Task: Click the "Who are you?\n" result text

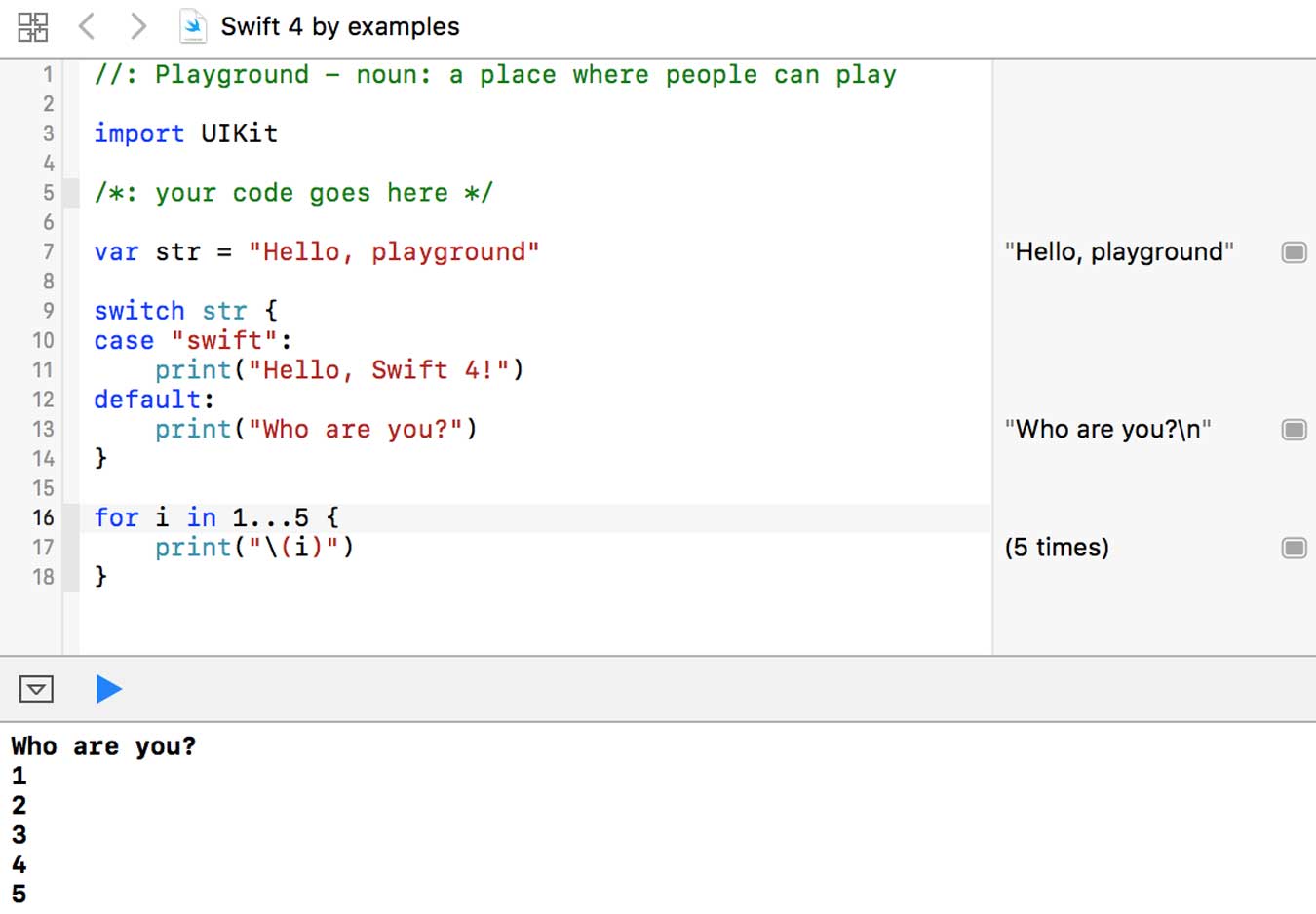Action: [1108, 430]
